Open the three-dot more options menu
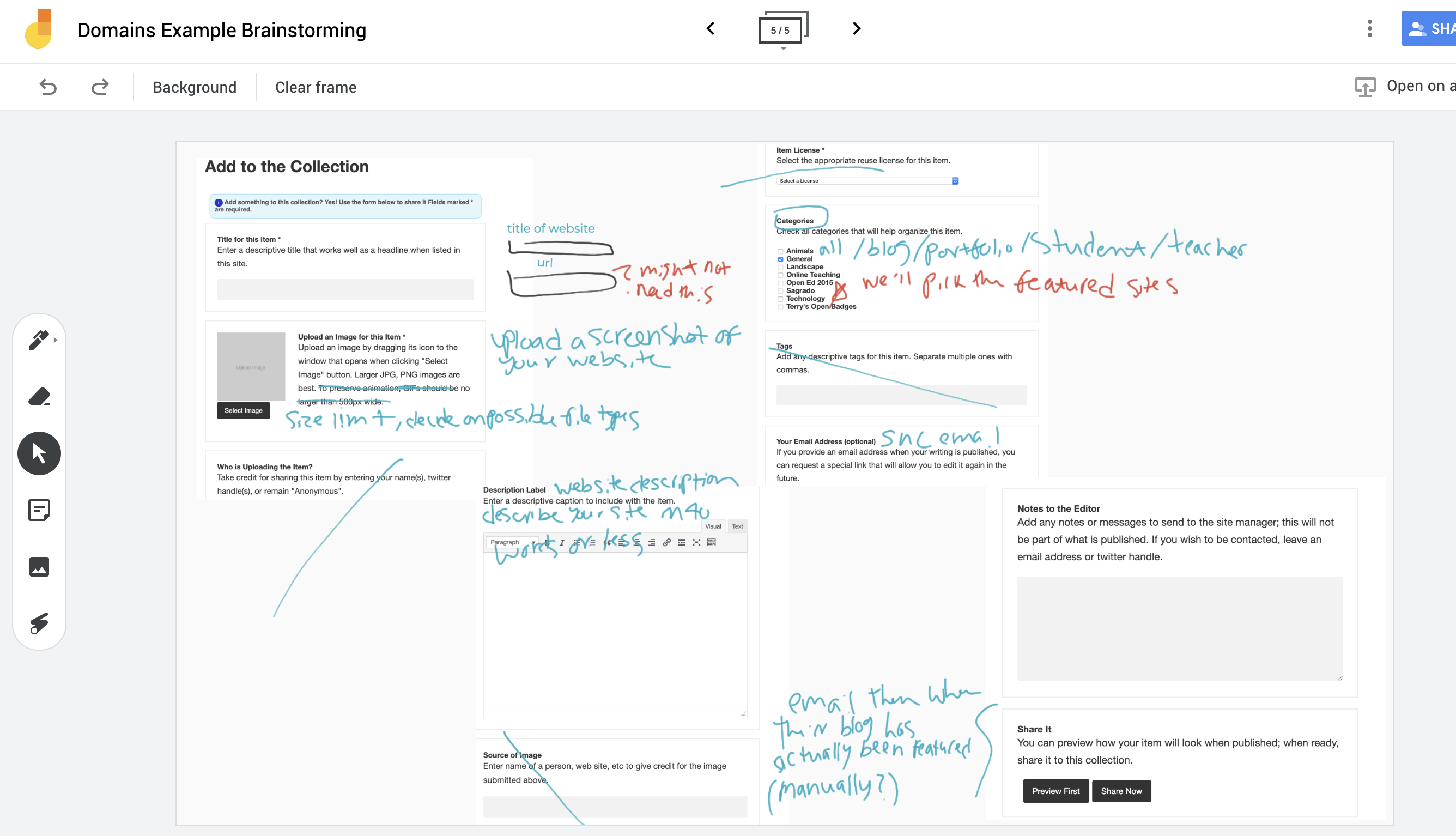The image size is (1456, 836). (x=1369, y=29)
